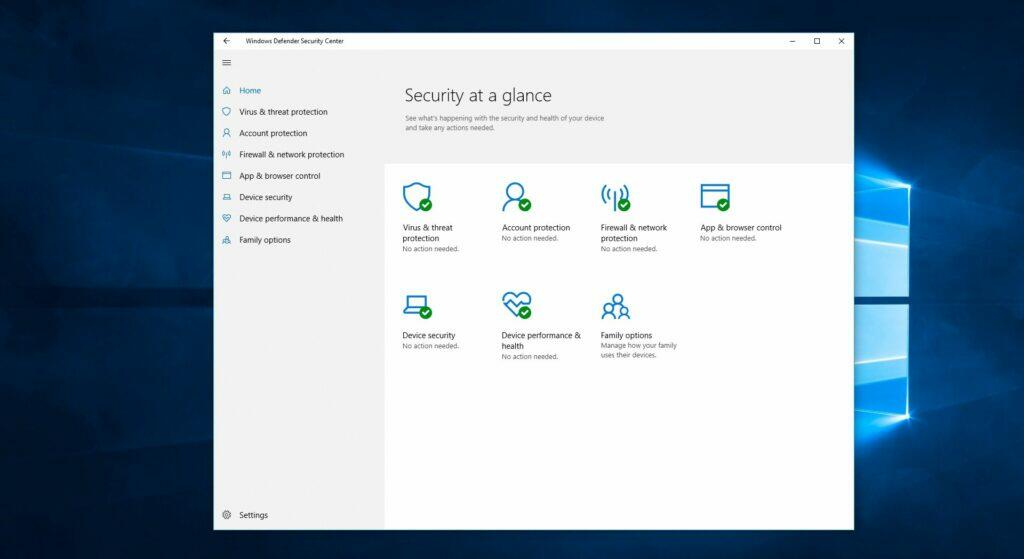Collapse the sidebar using the hamburger menu

pyautogui.click(x=226, y=63)
